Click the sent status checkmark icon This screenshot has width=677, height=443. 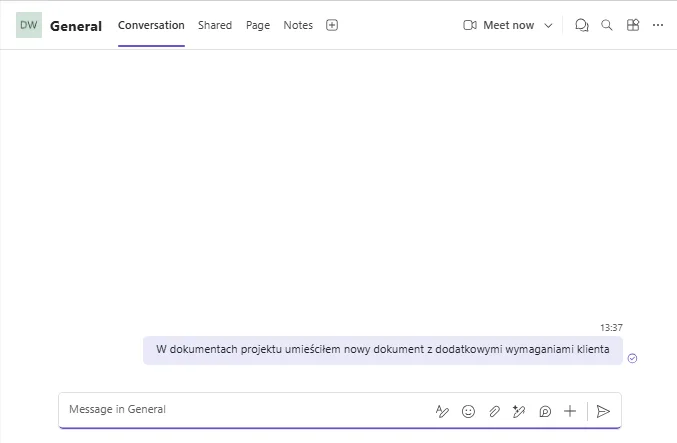point(632,358)
